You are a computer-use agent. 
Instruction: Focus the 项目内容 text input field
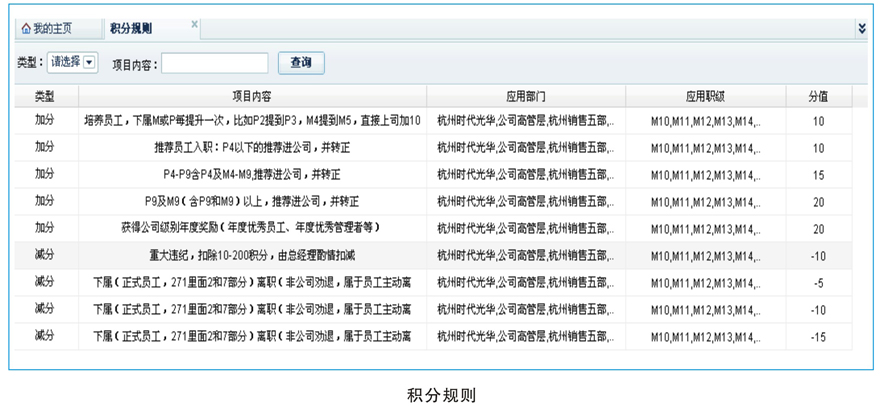214,63
